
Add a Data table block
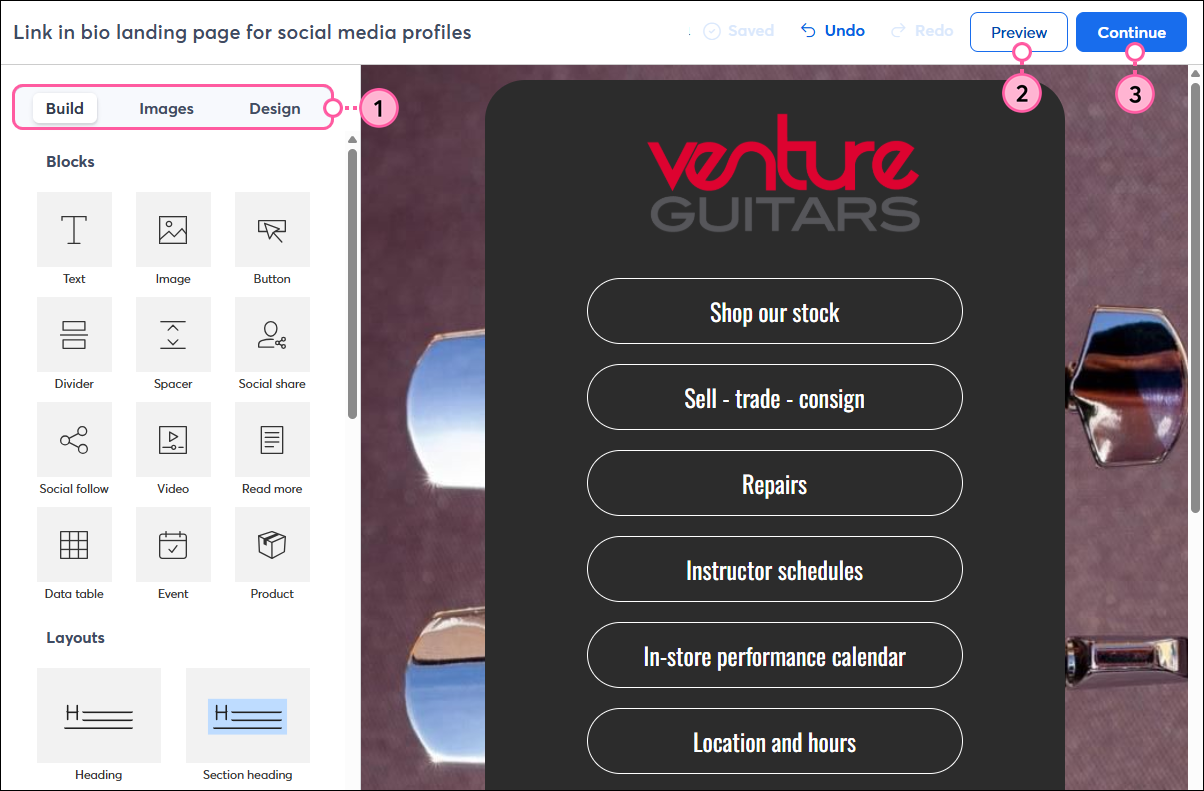pyautogui.click(x=74, y=545)
